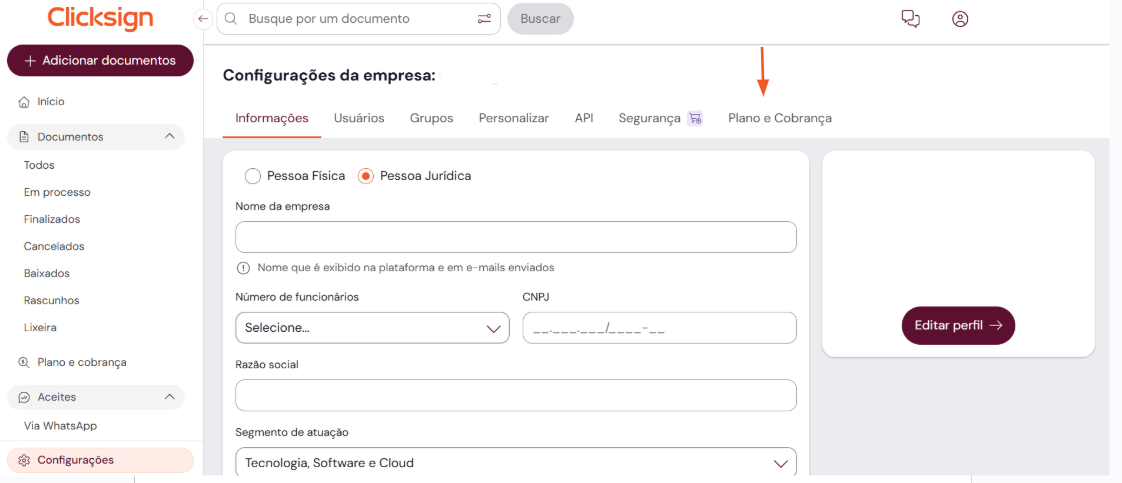Open the user profile account icon

(x=960, y=19)
